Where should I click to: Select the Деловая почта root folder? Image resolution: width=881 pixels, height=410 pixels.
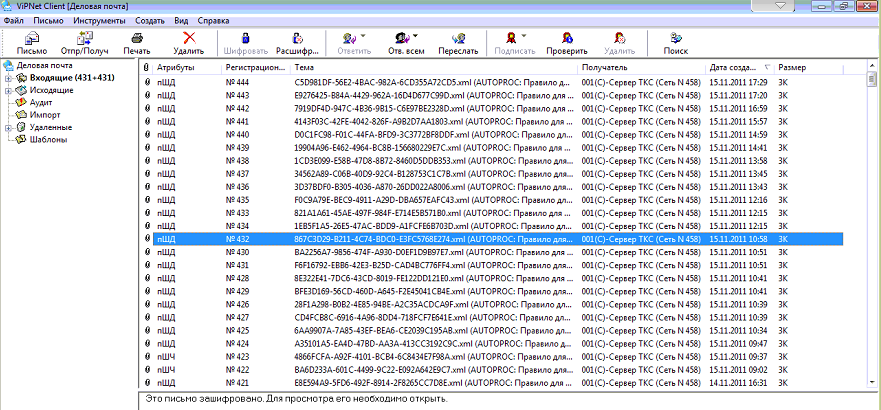(44, 66)
